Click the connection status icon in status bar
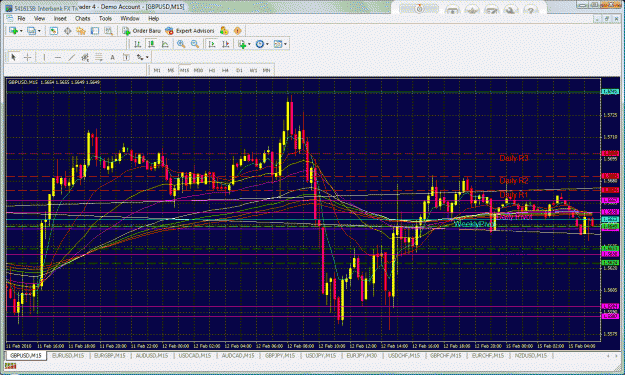The width and height of the screenshot is (625, 375). click(10, 366)
